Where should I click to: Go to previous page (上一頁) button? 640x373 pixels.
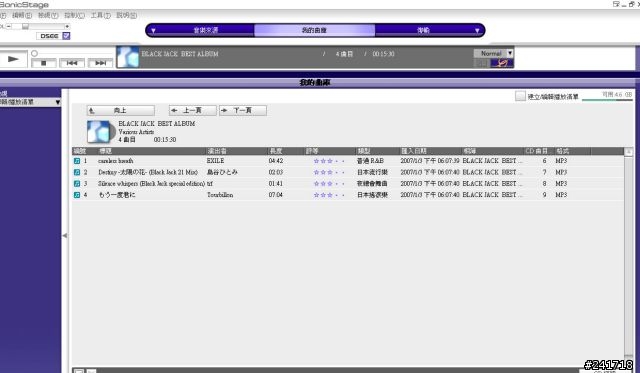pyautogui.click(x=193, y=111)
